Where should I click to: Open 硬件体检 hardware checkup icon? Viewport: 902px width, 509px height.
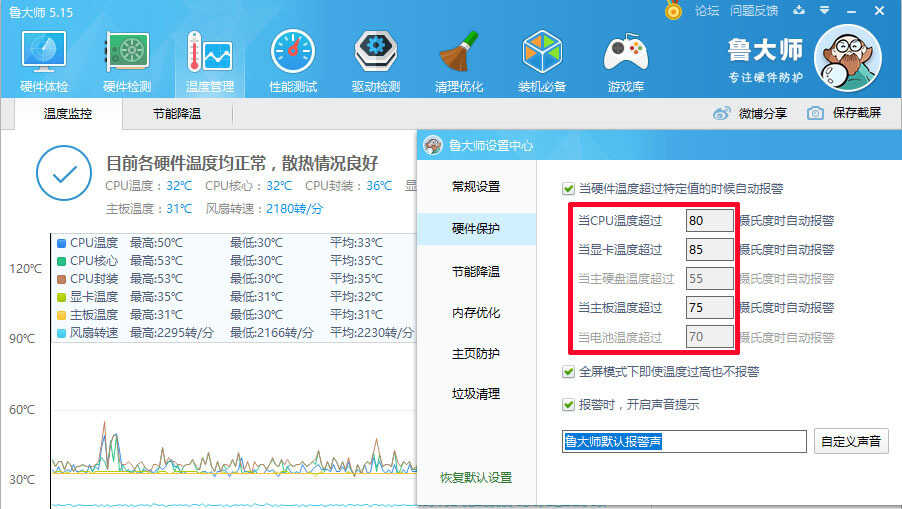[44, 52]
